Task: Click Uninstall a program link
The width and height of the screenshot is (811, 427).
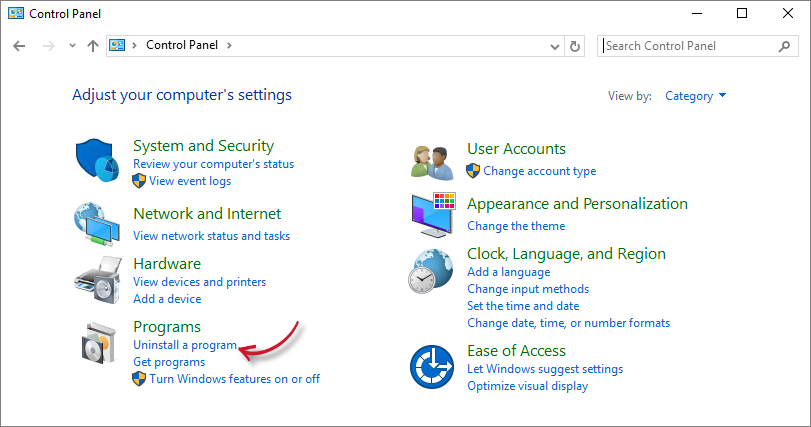Action: click(185, 345)
